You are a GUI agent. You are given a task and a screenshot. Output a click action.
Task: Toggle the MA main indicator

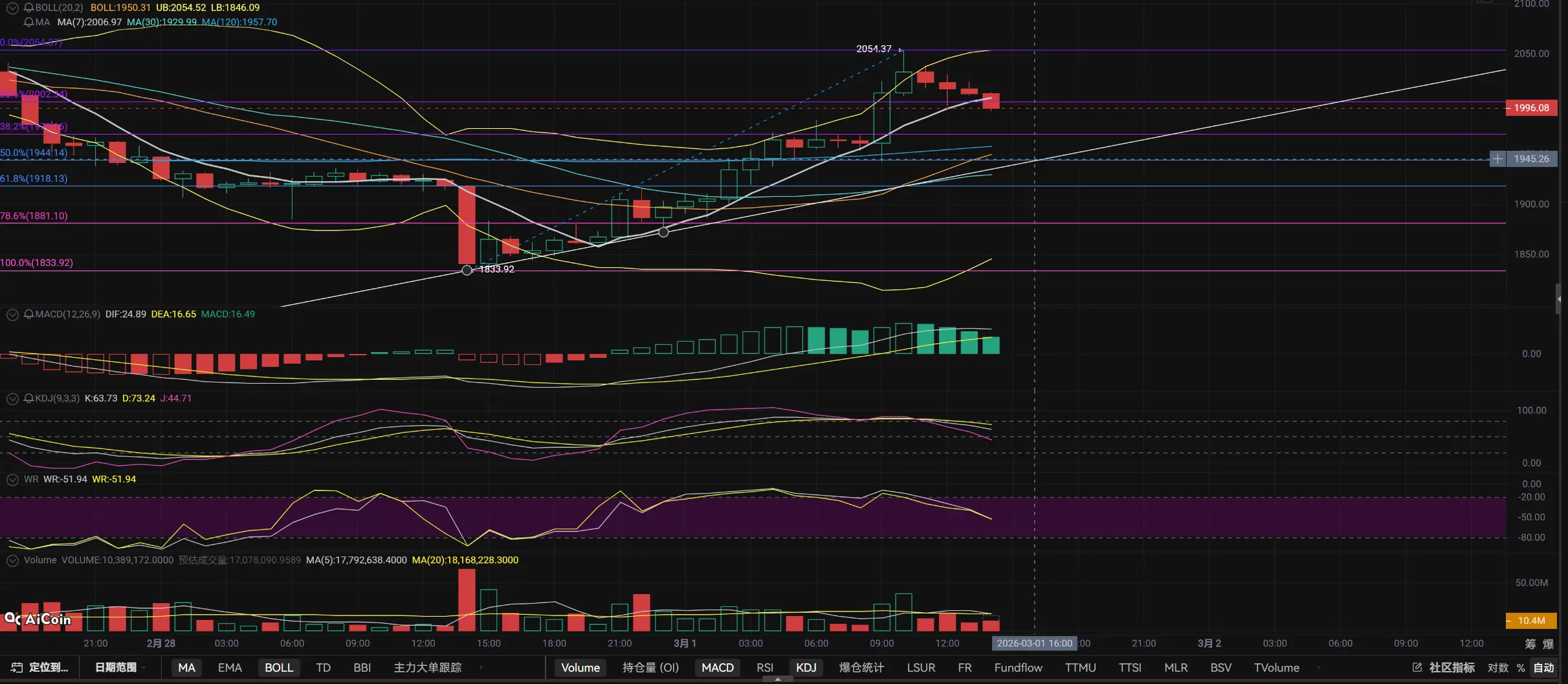186,668
